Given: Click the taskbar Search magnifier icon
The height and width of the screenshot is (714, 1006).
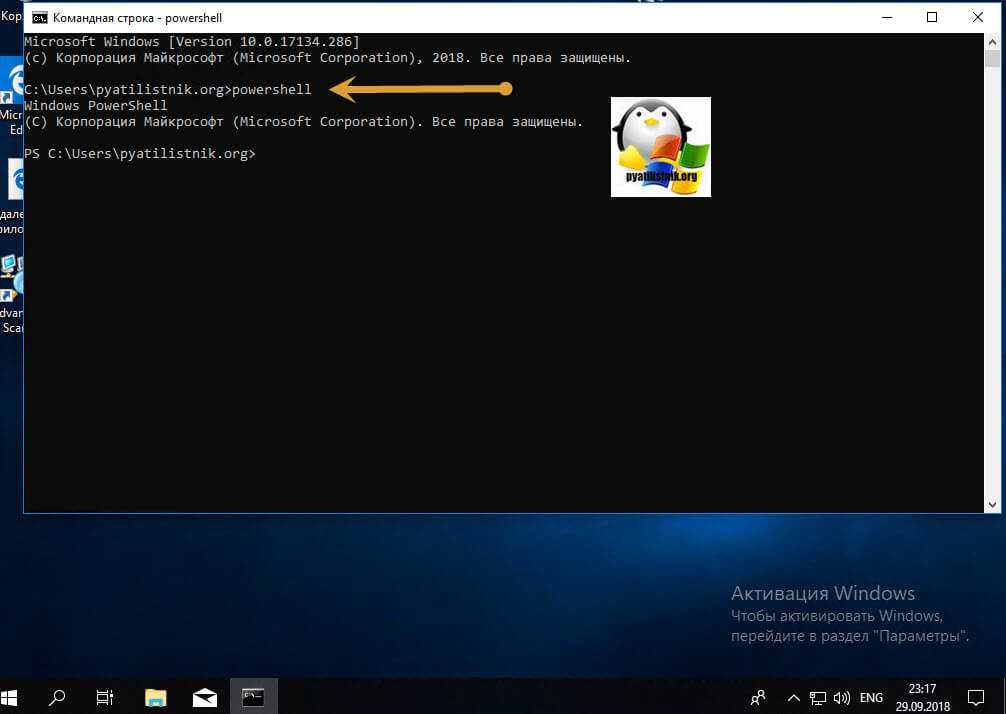Looking at the screenshot, I should [58, 697].
